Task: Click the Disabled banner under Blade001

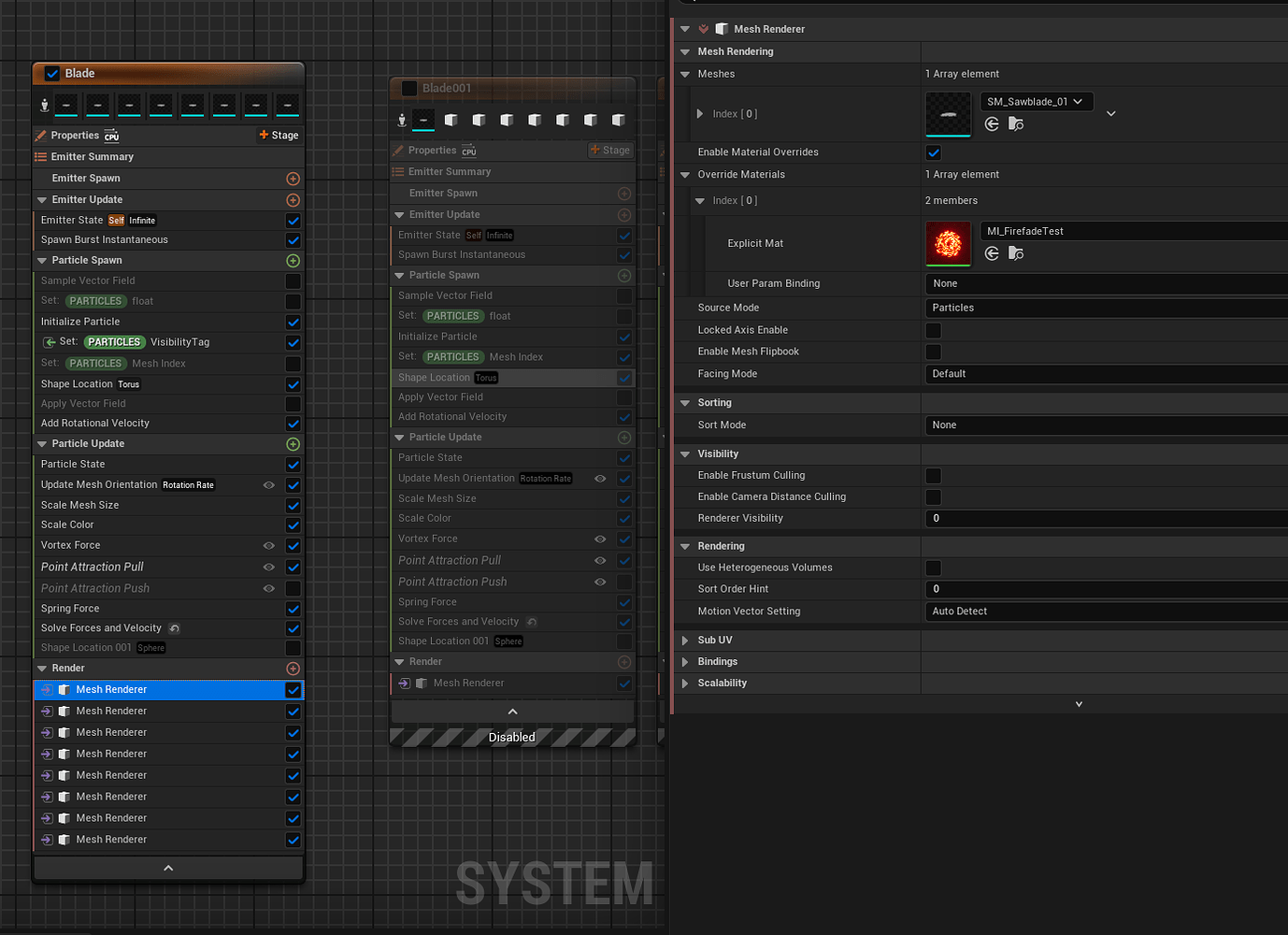Action: (x=511, y=737)
